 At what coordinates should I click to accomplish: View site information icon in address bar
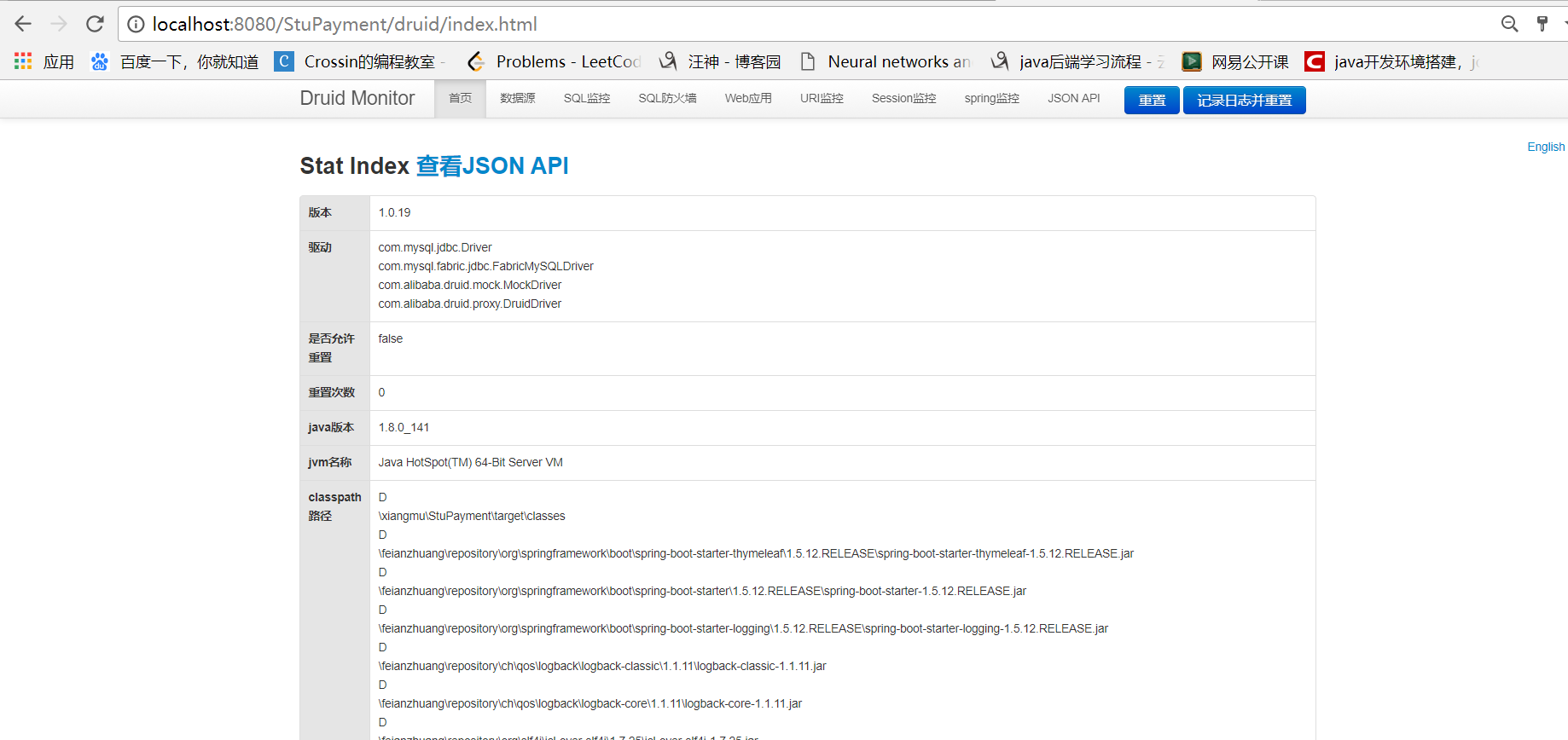click(136, 24)
